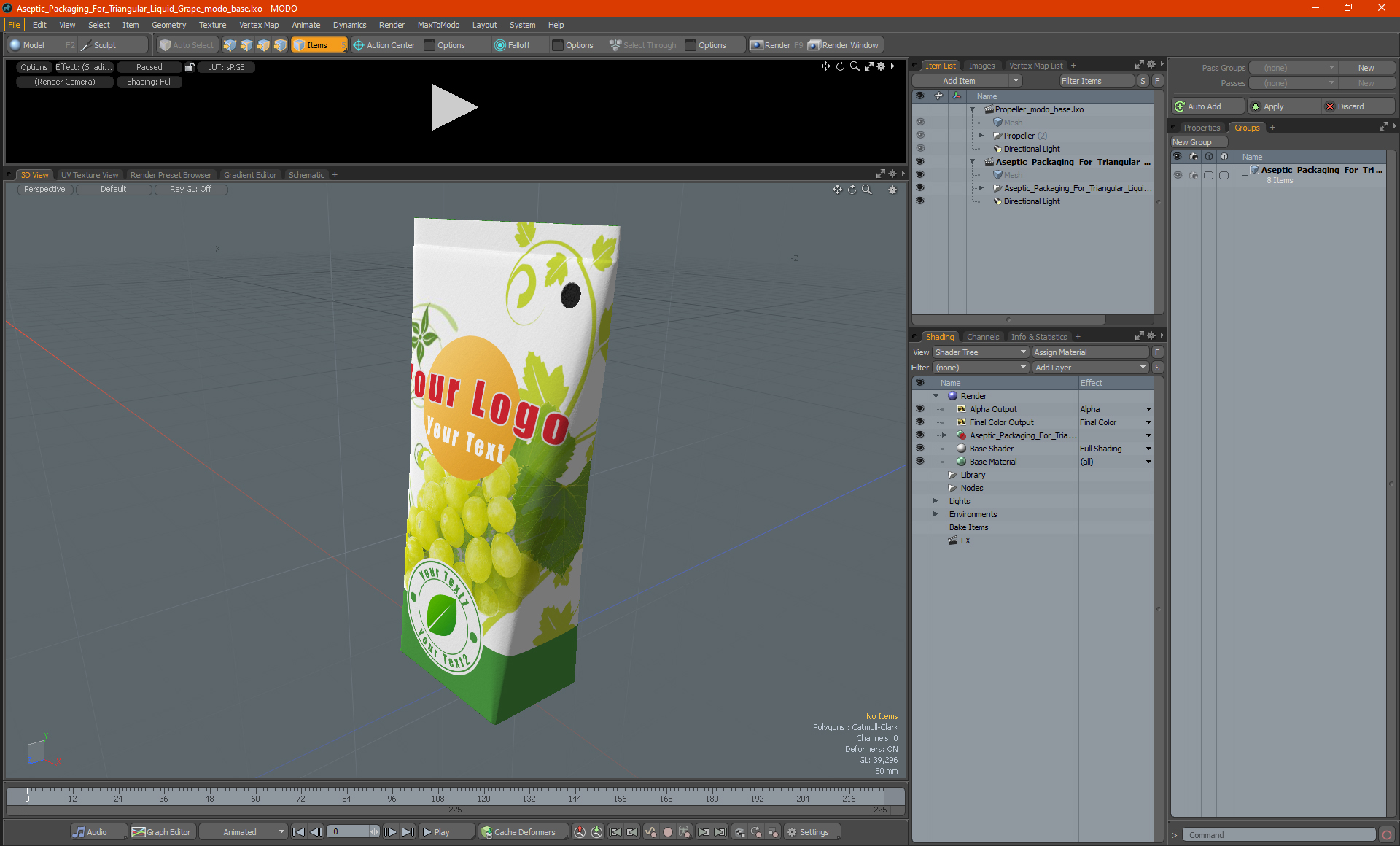This screenshot has height=846, width=1400.
Task: Click in Filter Items field
Action: 1096,81
